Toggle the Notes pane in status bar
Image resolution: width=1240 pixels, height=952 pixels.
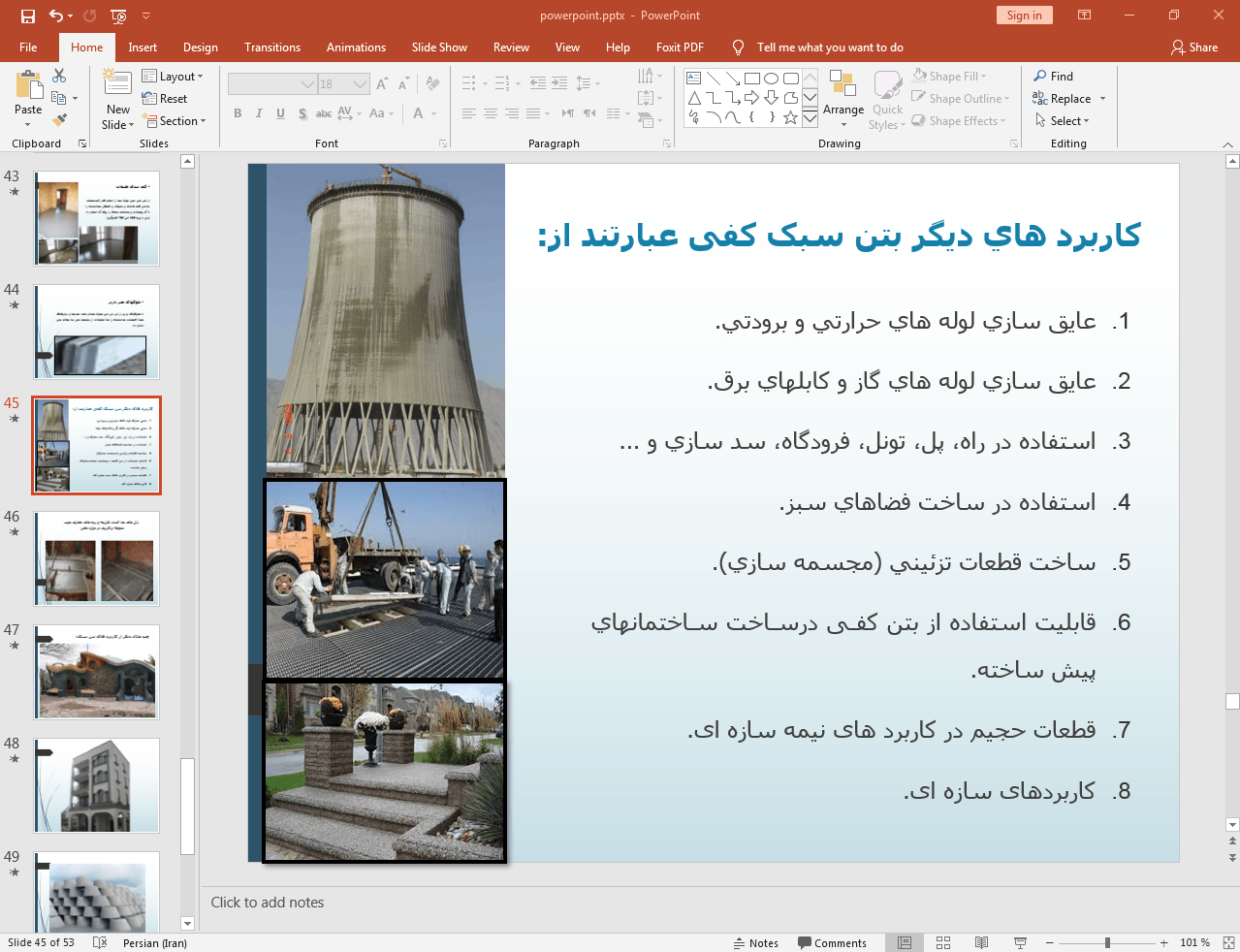click(755, 942)
